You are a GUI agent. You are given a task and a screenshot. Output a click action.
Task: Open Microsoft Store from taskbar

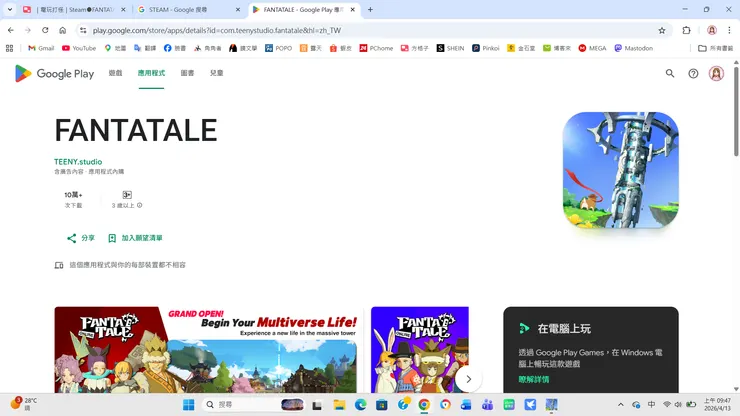pos(382,405)
